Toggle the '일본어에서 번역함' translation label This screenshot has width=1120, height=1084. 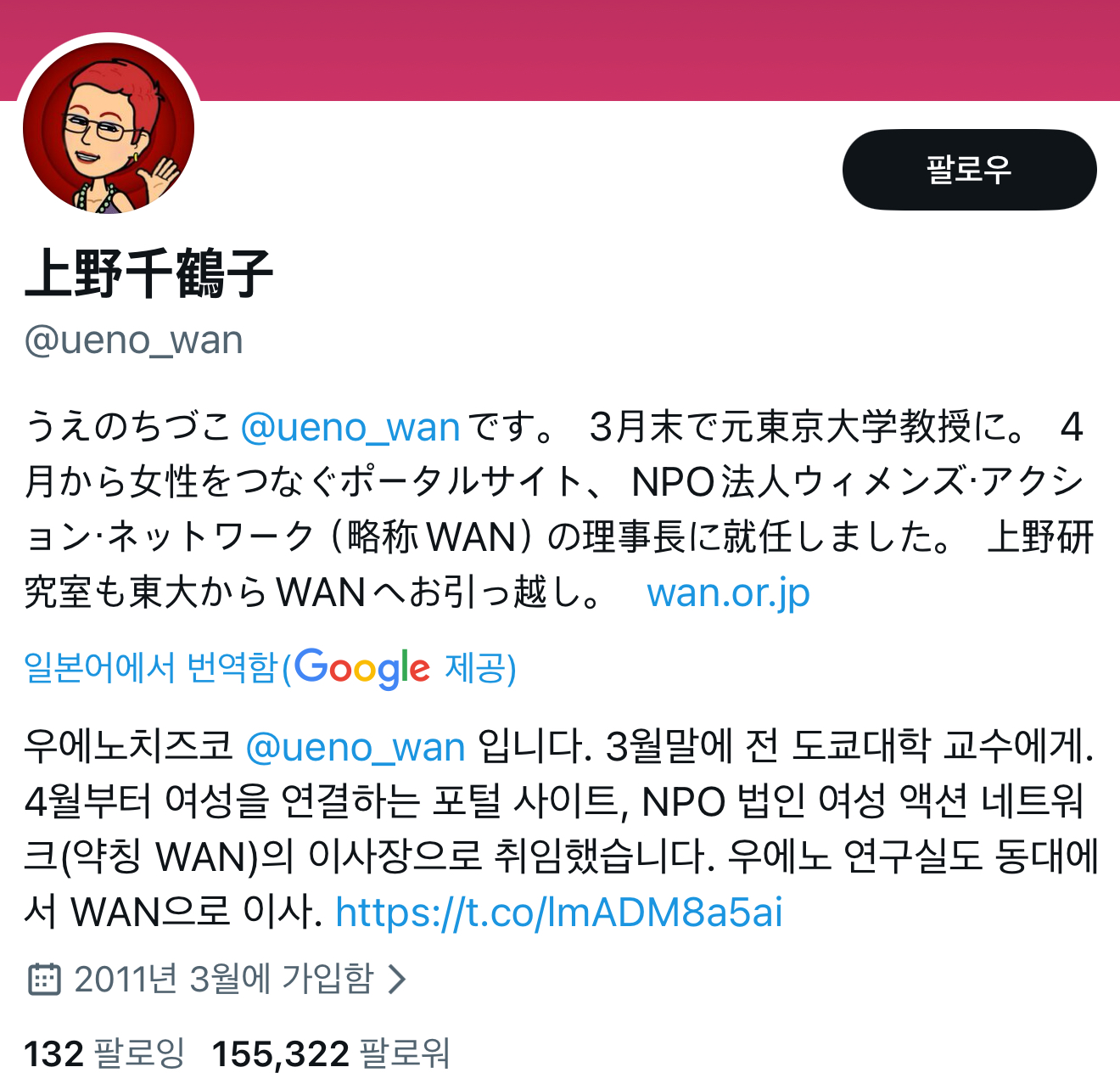pyautogui.click(x=151, y=668)
